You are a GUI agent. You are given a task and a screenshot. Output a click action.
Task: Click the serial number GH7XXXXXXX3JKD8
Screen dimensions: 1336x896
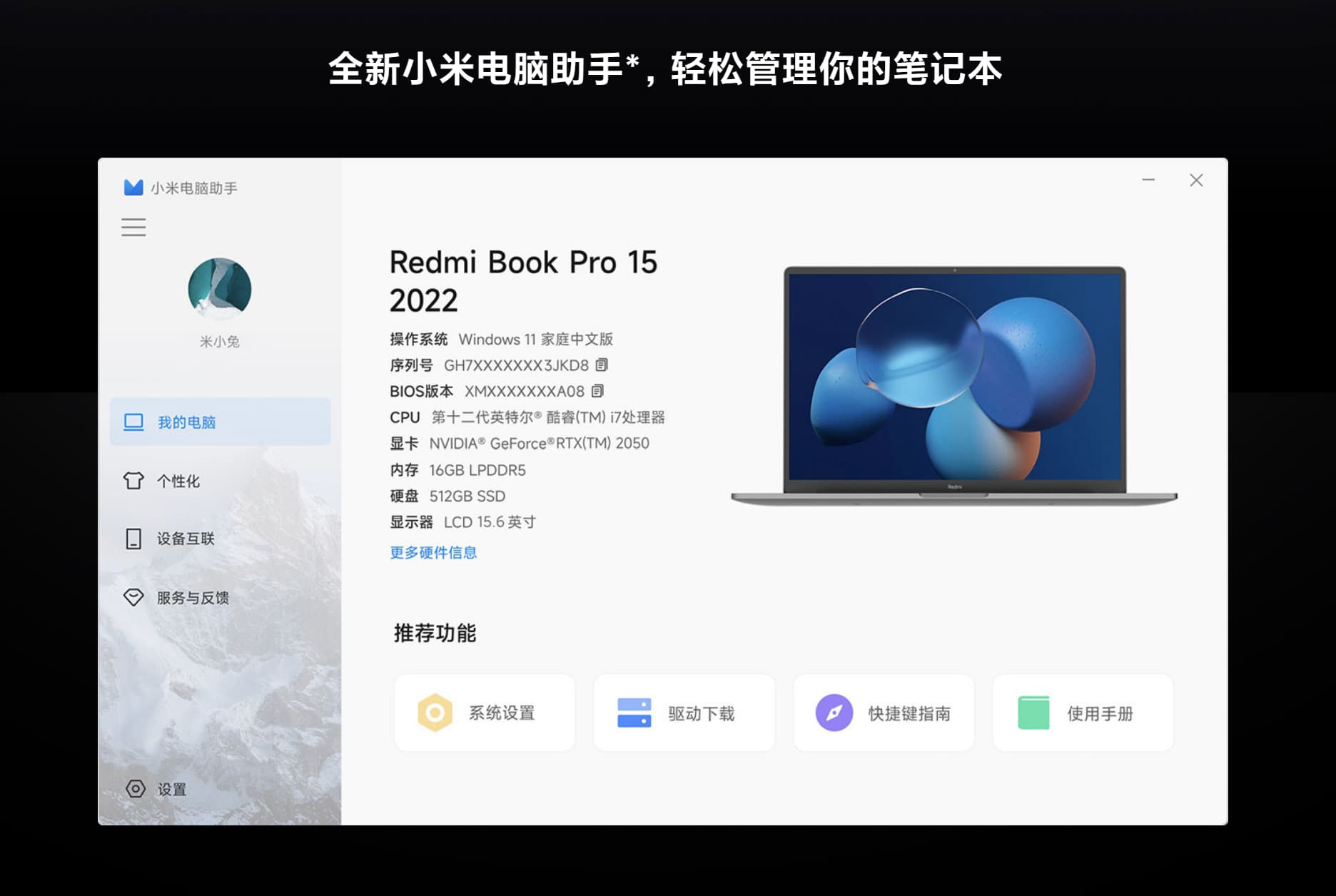pyautogui.click(x=516, y=365)
